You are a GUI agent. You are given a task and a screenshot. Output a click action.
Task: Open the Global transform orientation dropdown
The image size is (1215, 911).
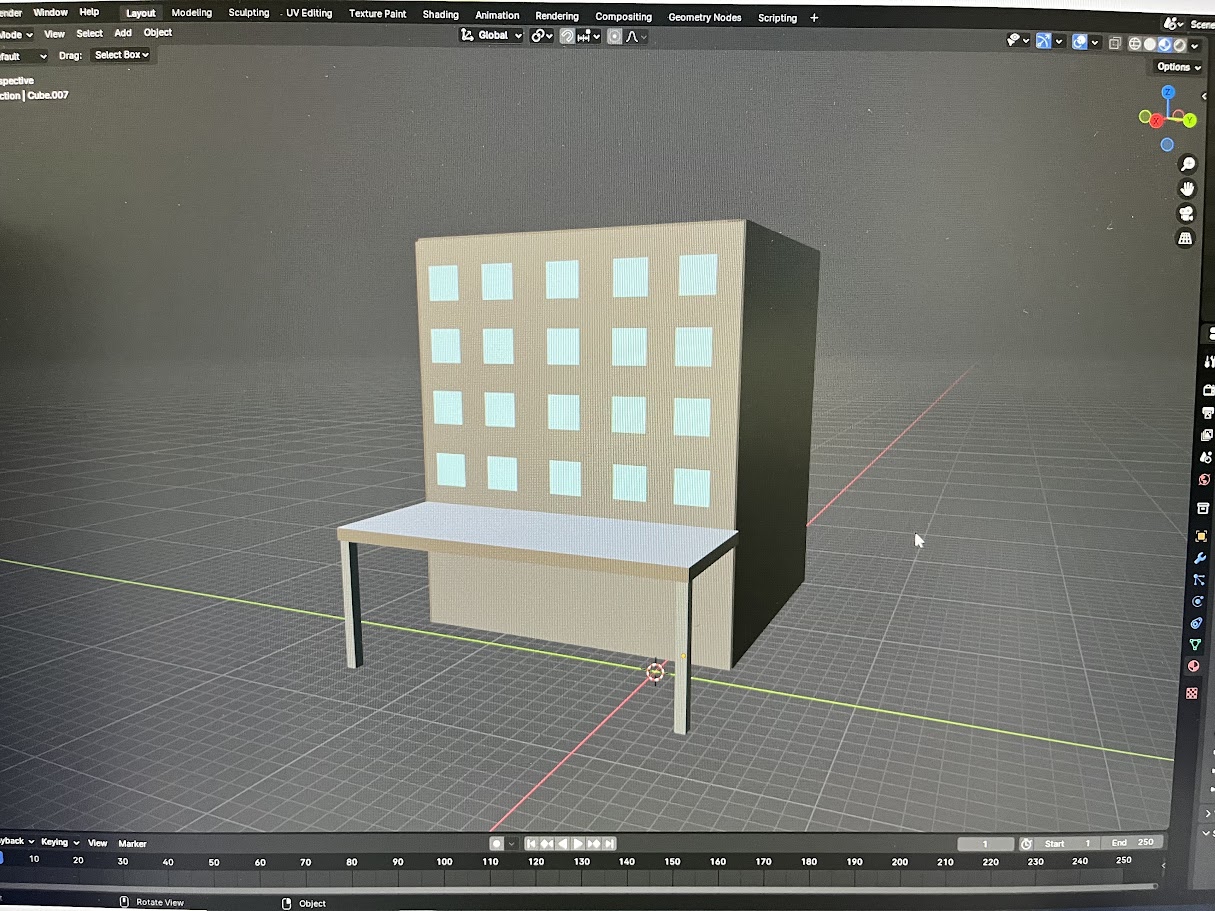[x=492, y=35]
